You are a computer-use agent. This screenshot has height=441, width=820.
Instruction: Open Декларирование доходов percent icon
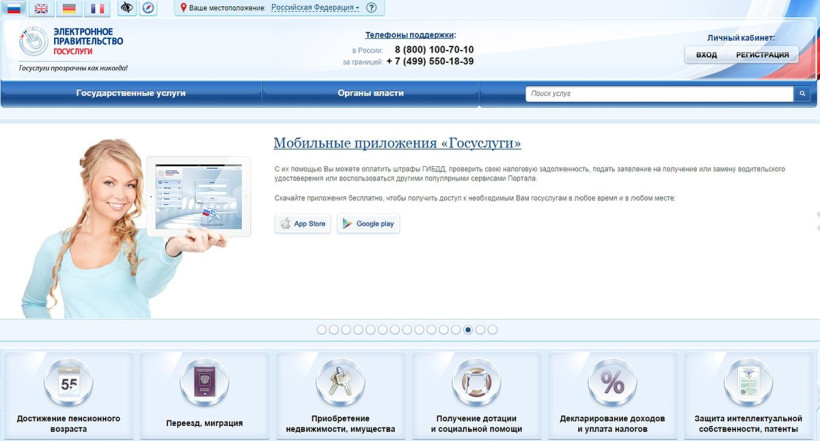click(612, 385)
